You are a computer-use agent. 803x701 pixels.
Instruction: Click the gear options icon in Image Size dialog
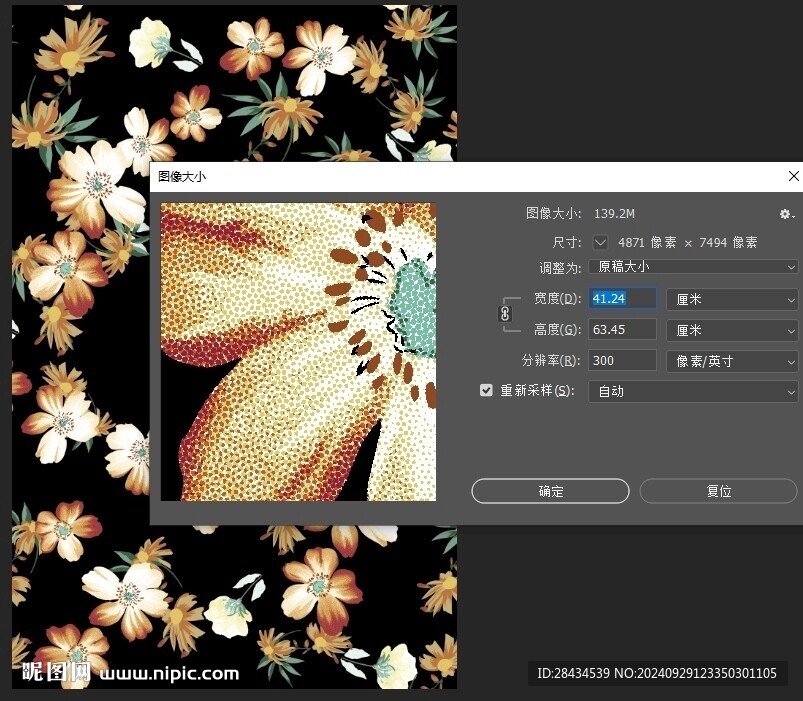785,213
